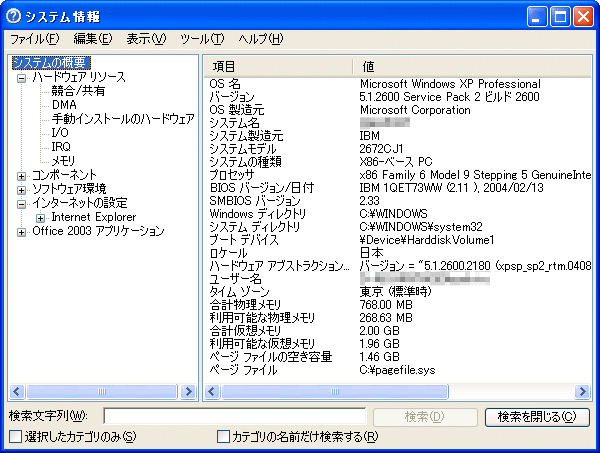Click details pane right scroll arrow

pyautogui.click(x=582, y=392)
